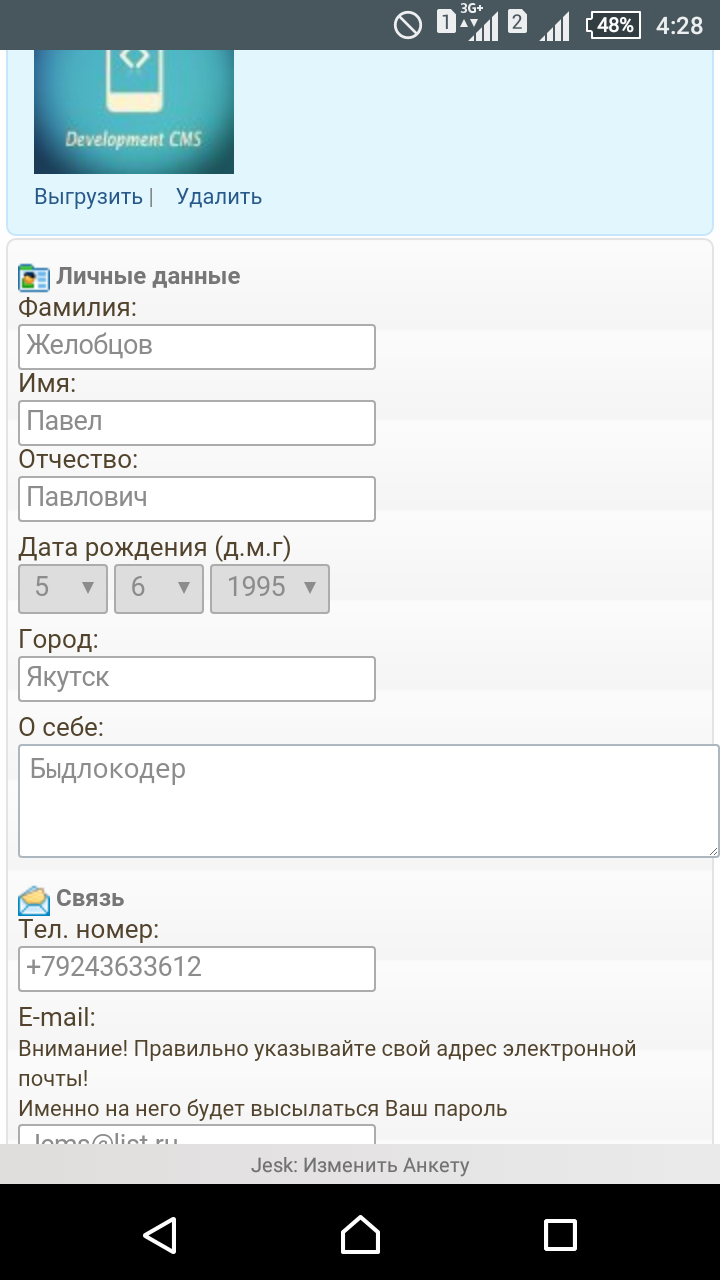This screenshot has height=1280, width=720.
Task: Open the birth year 1995 dropdown
Action: 270,588
